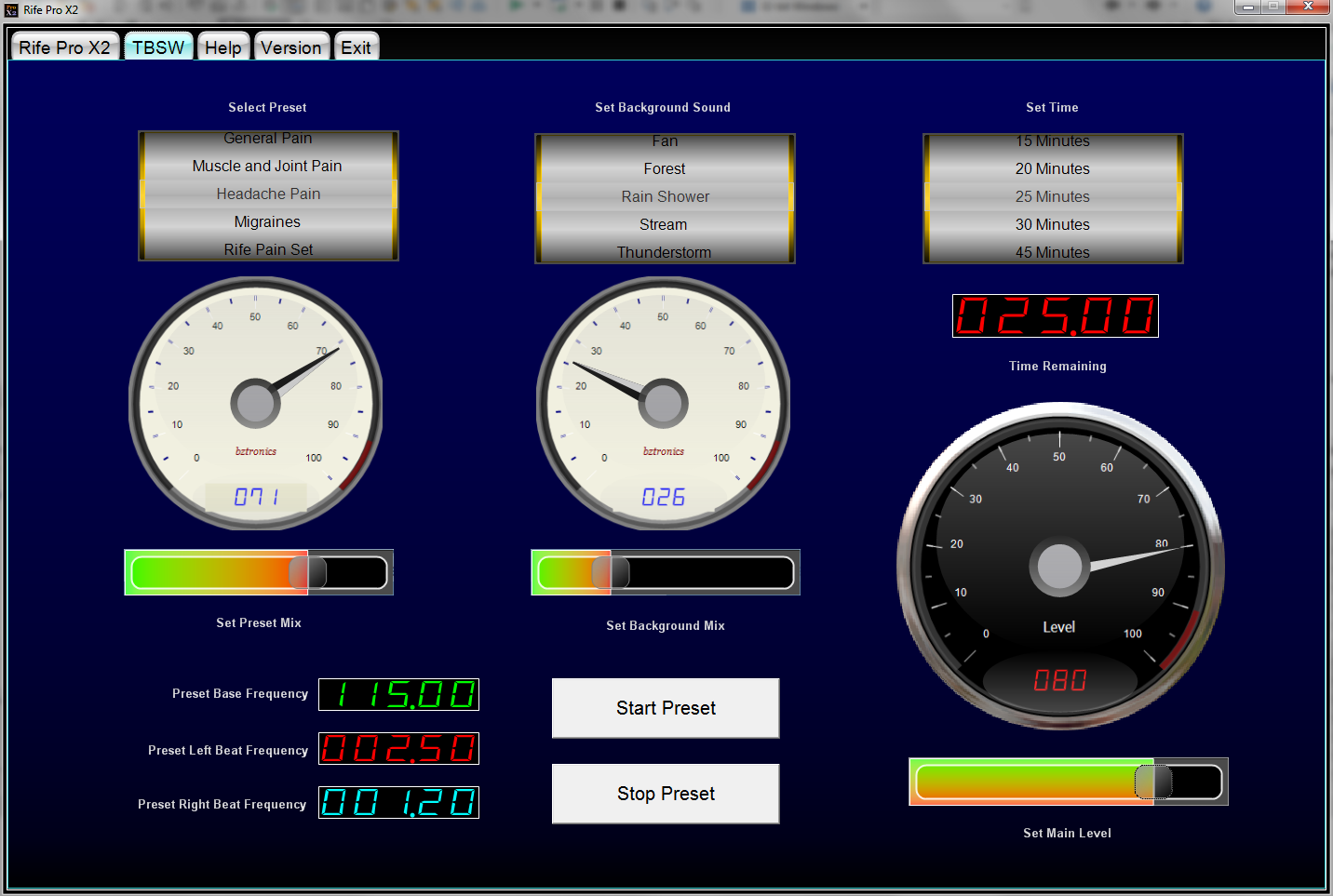This screenshot has height=896, width=1333.
Task: Click the Set Preset Mix slider handle
Action: 307,572
